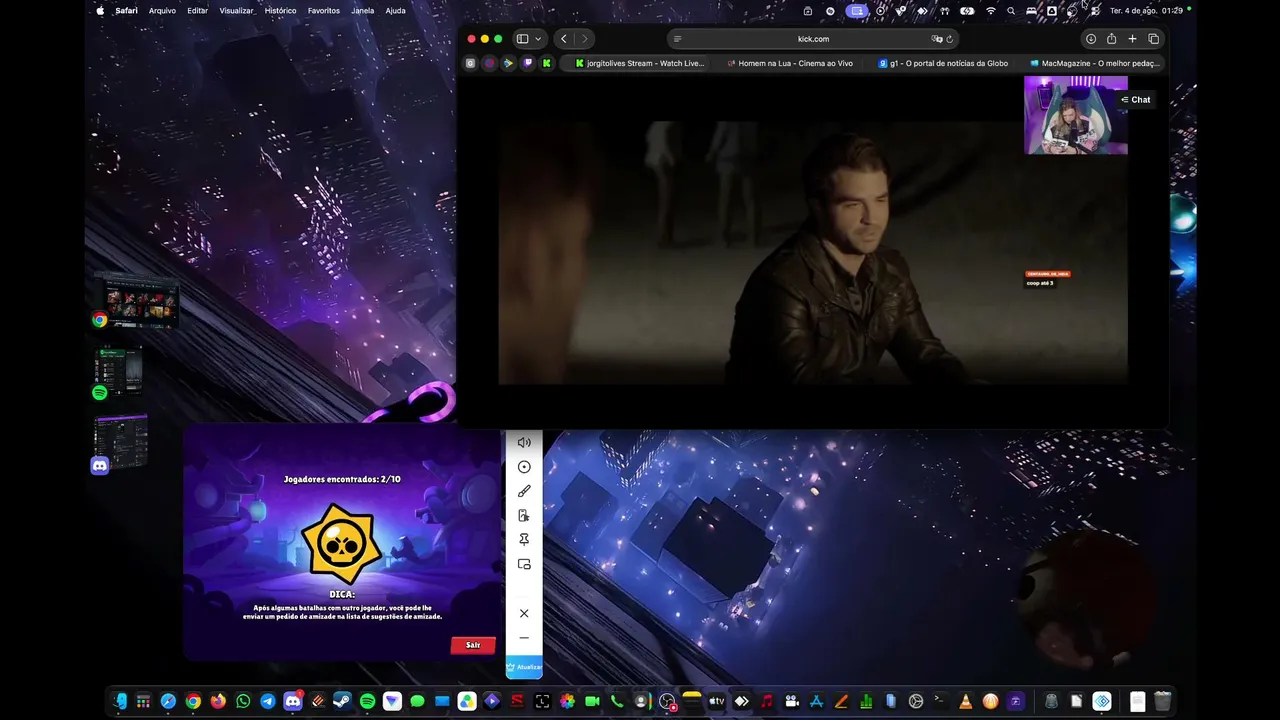Toggle the pin icon in side toolbar
The image size is (1280, 720).
(524, 540)
